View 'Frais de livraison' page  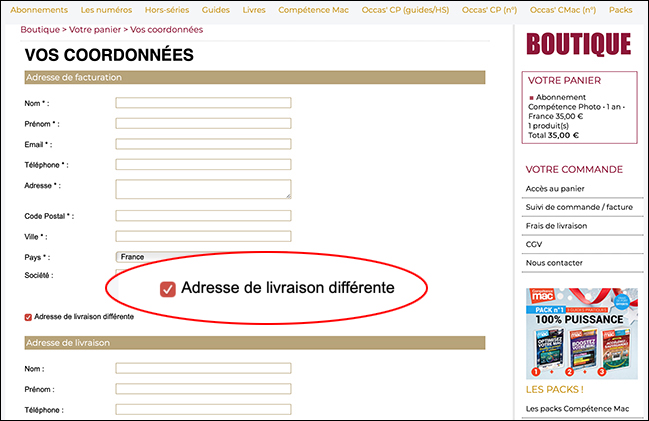555,226
